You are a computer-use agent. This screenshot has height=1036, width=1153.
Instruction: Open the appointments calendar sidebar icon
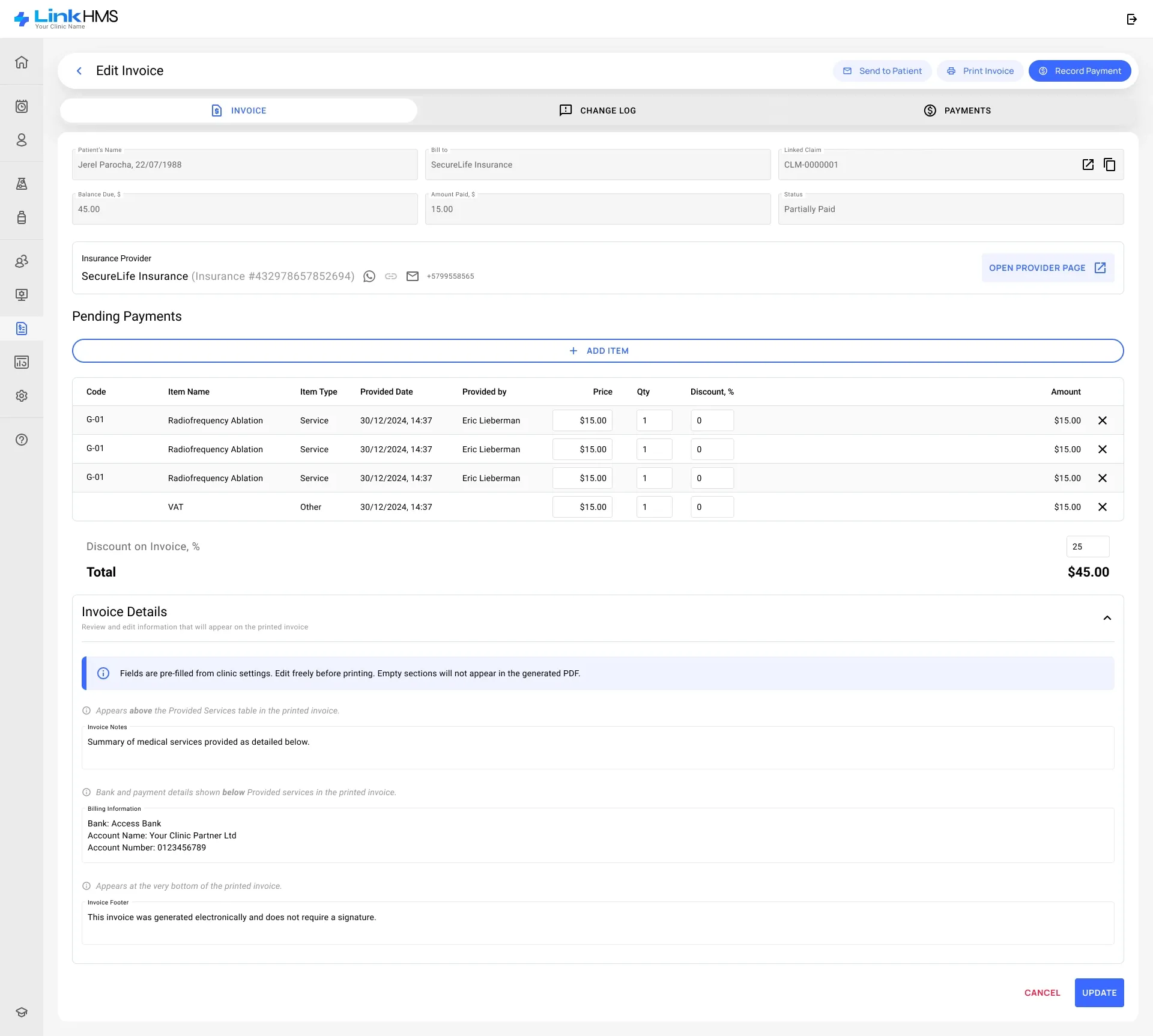22,106
